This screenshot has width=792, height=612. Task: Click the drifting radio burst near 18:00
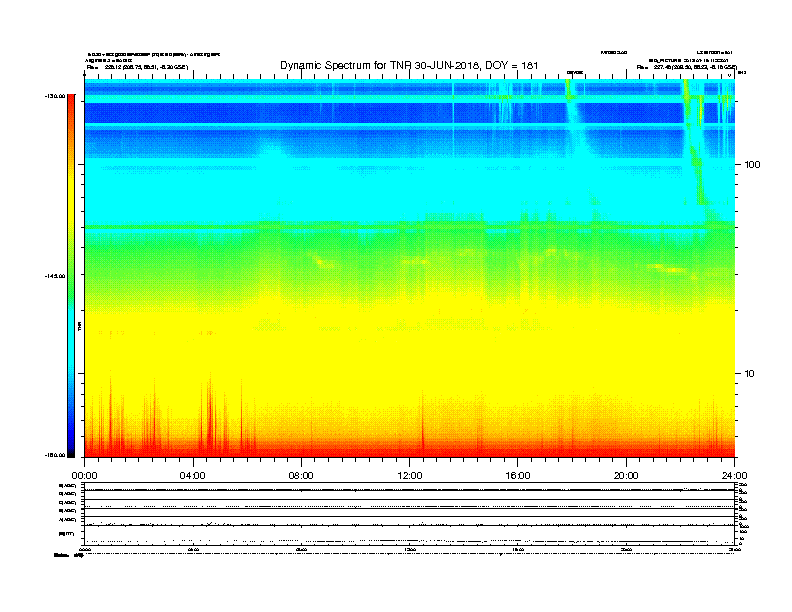[576, 119]
